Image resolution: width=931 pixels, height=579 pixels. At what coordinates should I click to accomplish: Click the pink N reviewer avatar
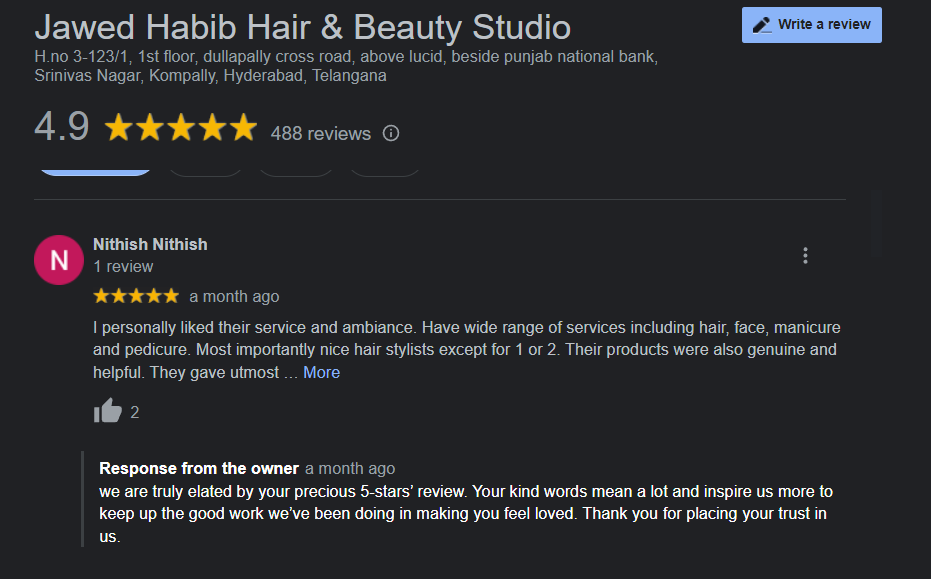(59, 260)
